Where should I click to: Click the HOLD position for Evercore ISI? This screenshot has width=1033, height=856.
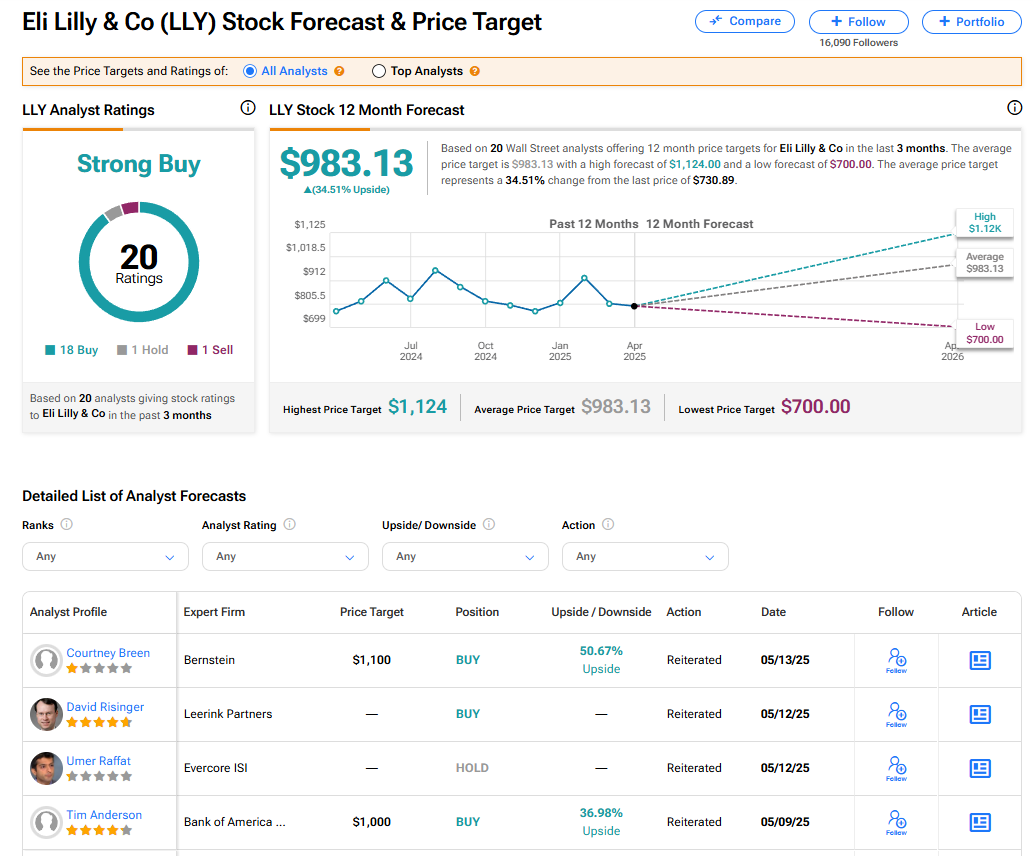[x=472, y=768]
